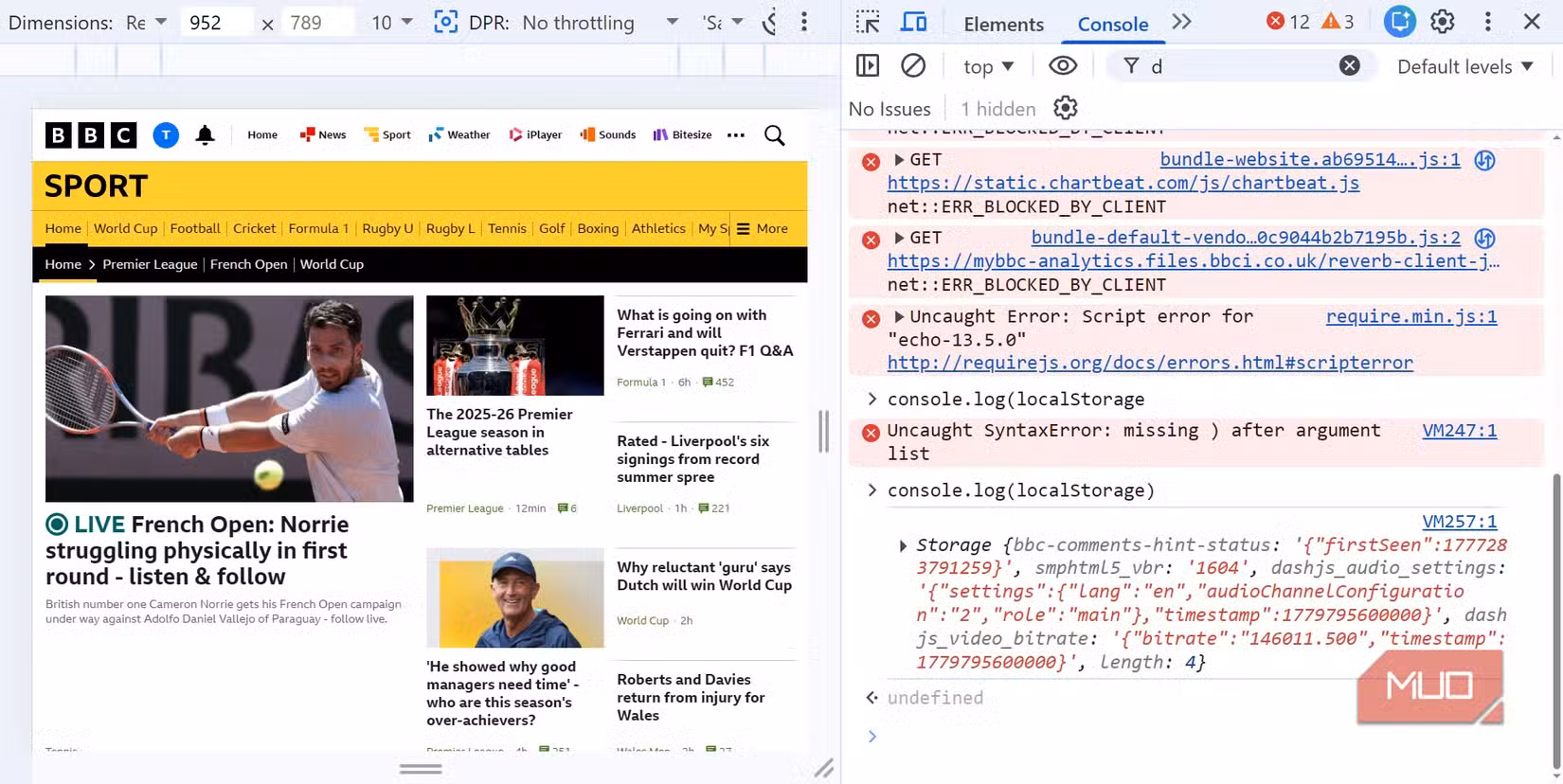Open AI insight for chartbeat.js error
The width and height of the screenshot is (1563, 784).
[x=1484, y=160]
